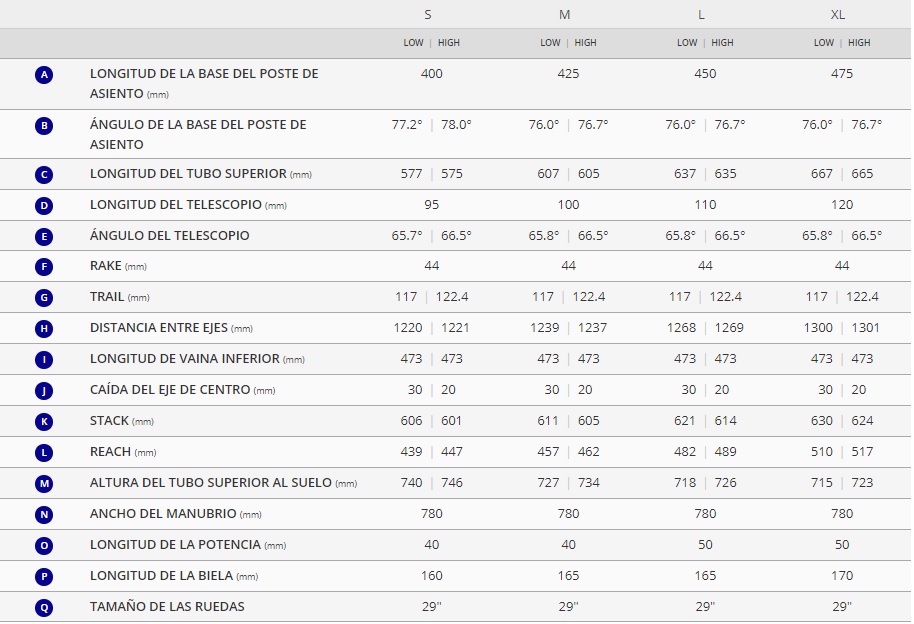Click the blue F marker for Rake
Viewport: 914px width, 624px height.
(44, 267)
